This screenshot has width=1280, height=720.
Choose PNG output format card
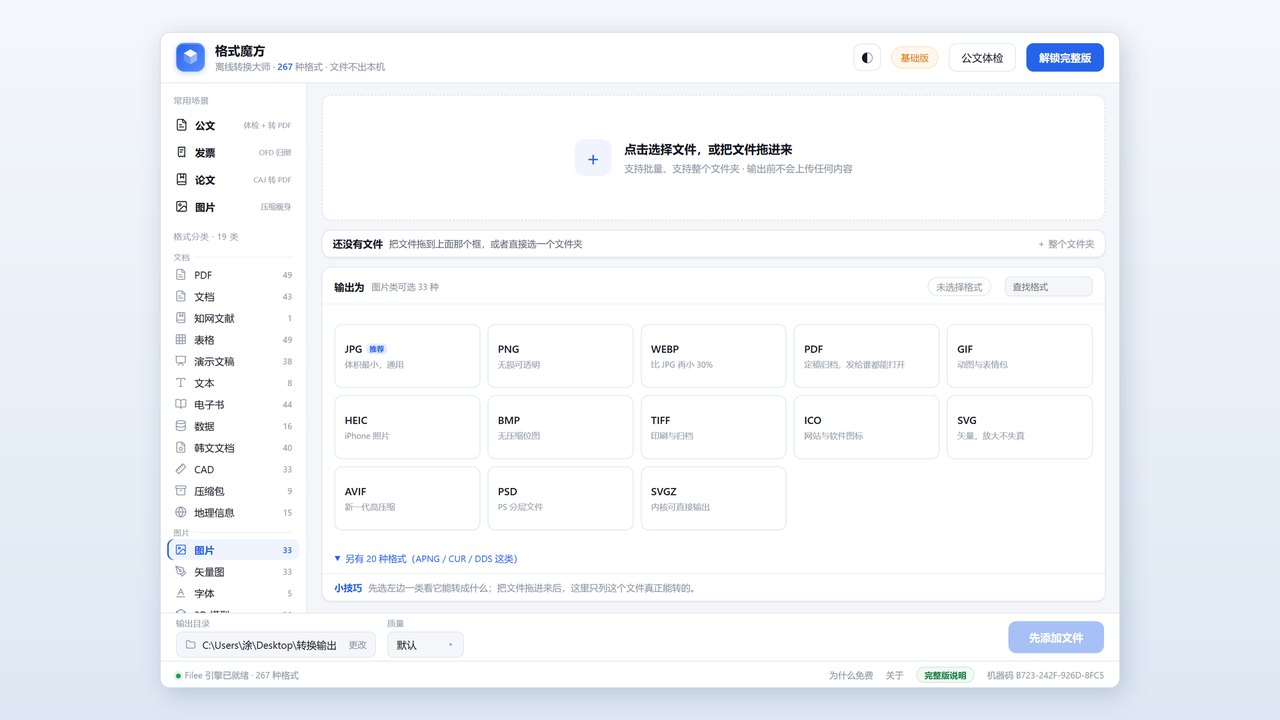560,356
